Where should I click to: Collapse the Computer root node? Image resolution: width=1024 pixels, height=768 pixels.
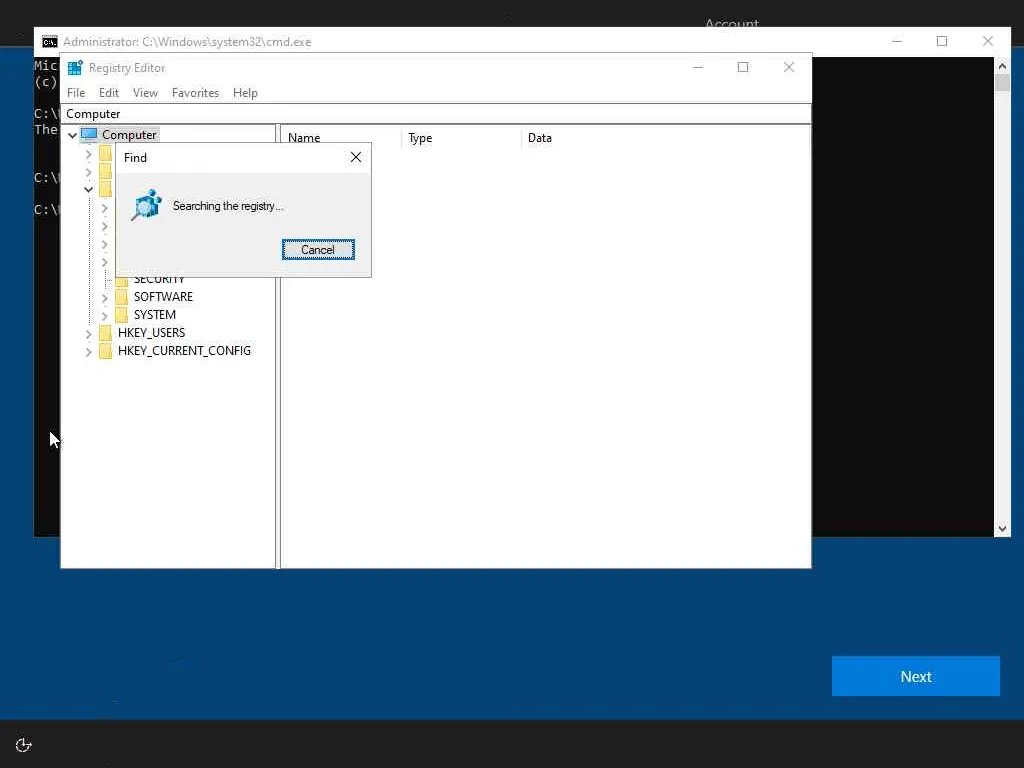point(72,135)
